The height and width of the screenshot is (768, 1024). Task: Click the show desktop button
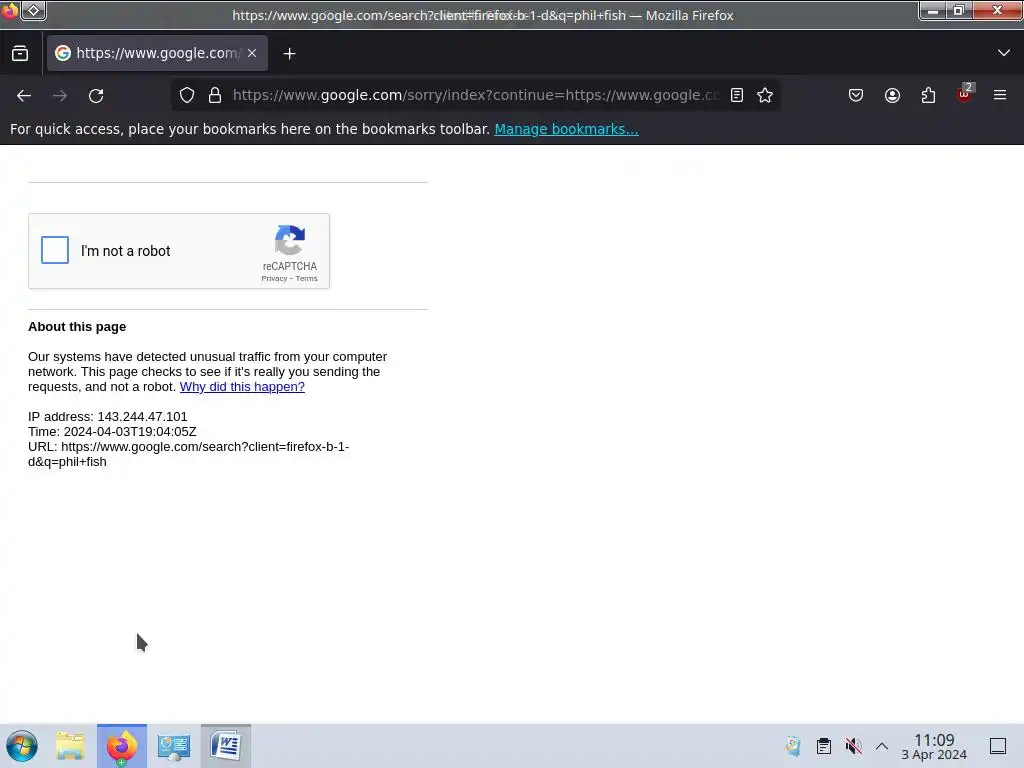pos(998,746)
